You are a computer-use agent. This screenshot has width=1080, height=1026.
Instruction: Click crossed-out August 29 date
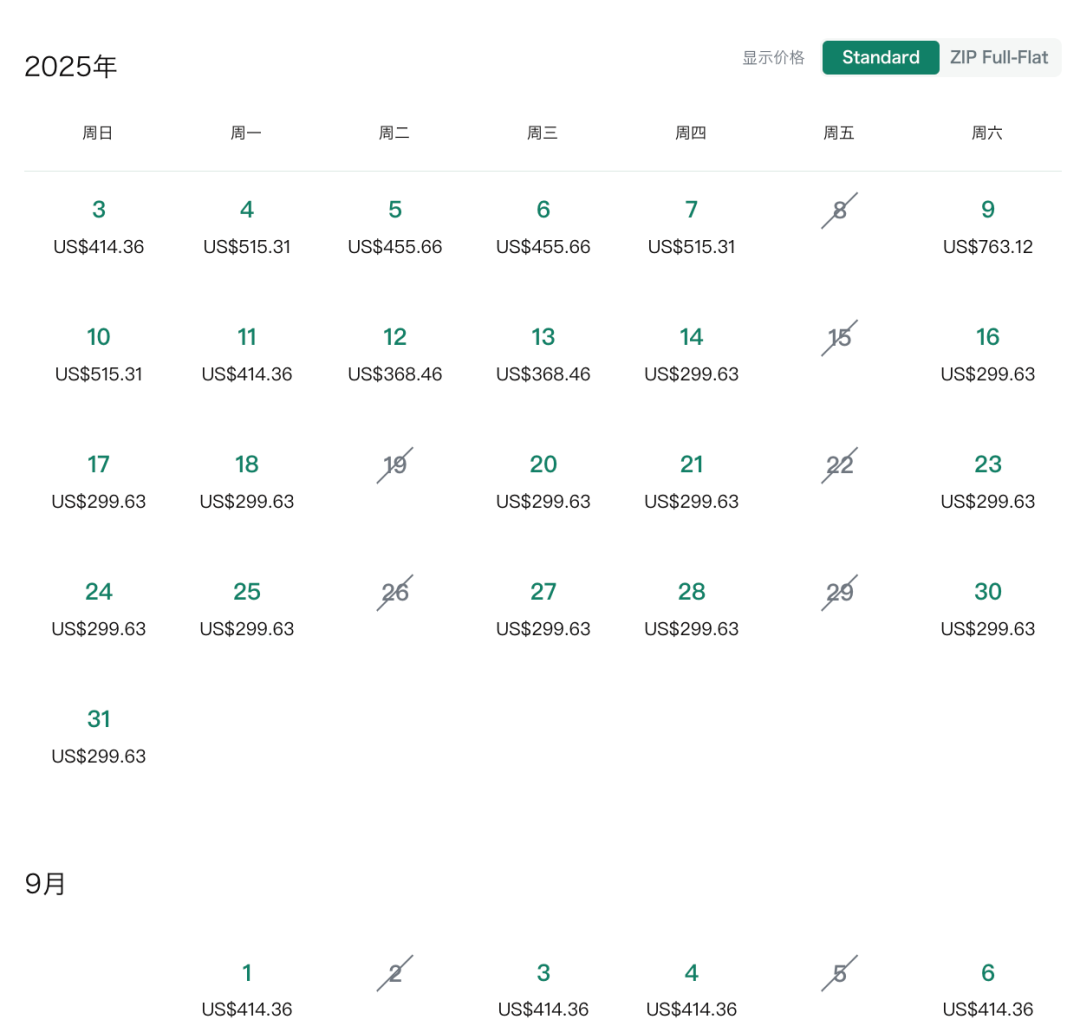click(x=839, y=592)
